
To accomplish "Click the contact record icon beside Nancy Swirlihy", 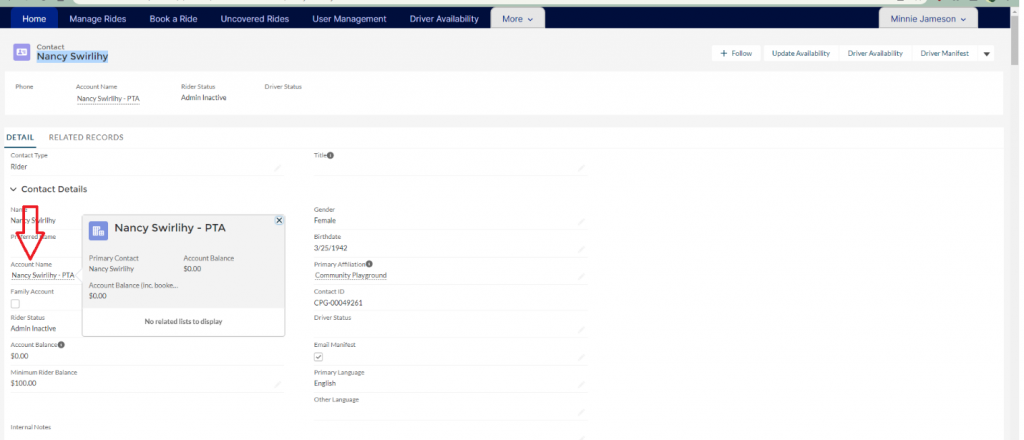I will click(22, 52).
